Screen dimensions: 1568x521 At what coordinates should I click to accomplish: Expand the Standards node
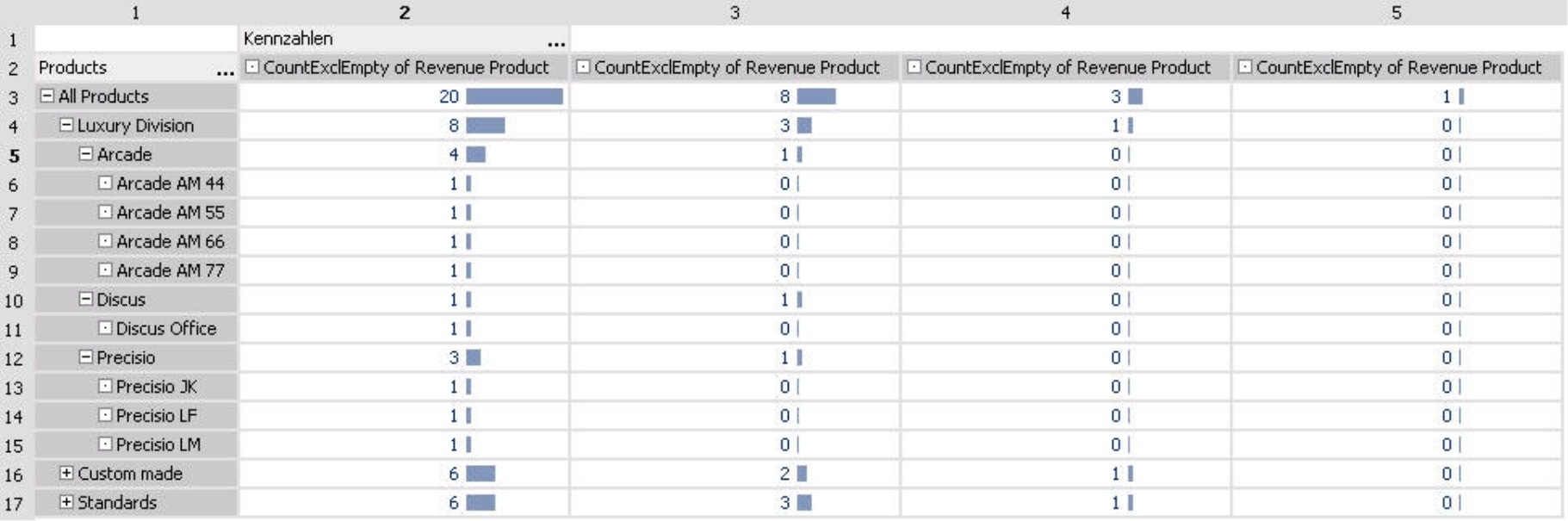[66, 502]
